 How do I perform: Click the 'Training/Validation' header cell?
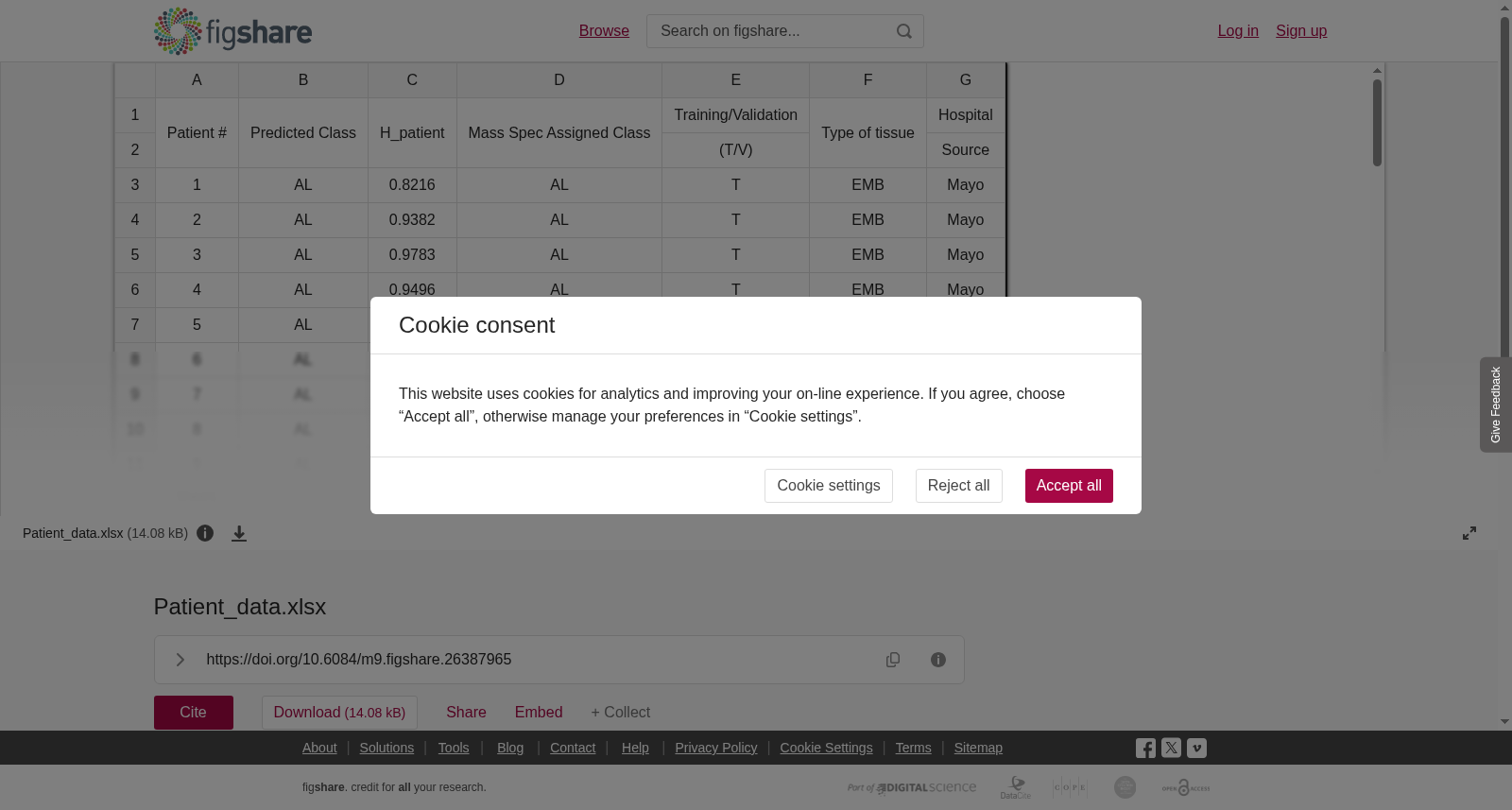735,115
